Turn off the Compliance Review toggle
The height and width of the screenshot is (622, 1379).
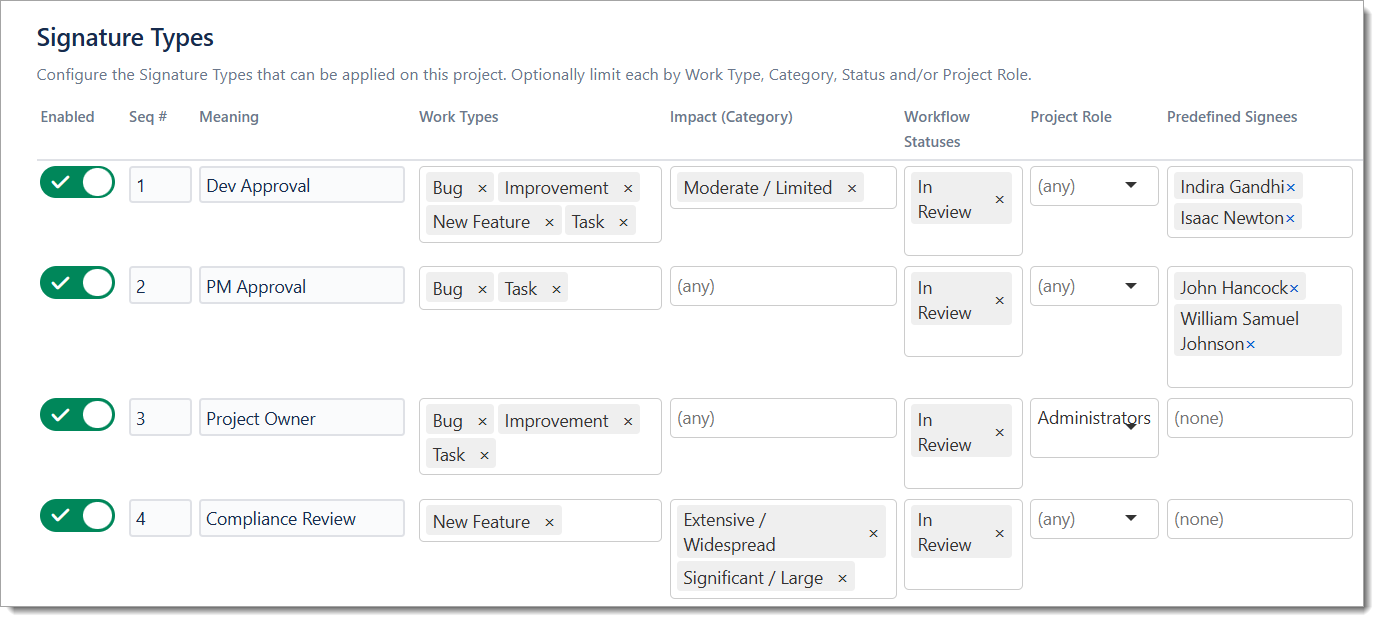pos(77,516)
